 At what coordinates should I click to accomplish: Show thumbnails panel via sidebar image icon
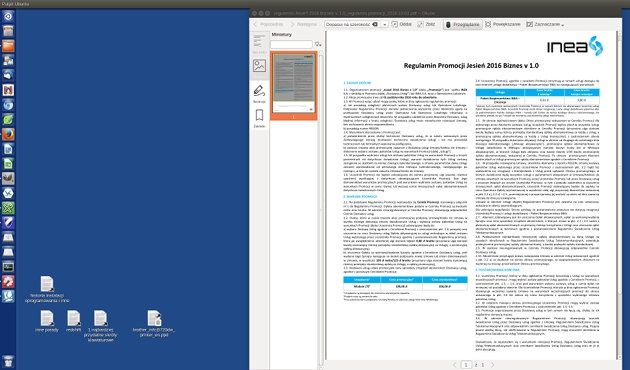pos(259,65)
